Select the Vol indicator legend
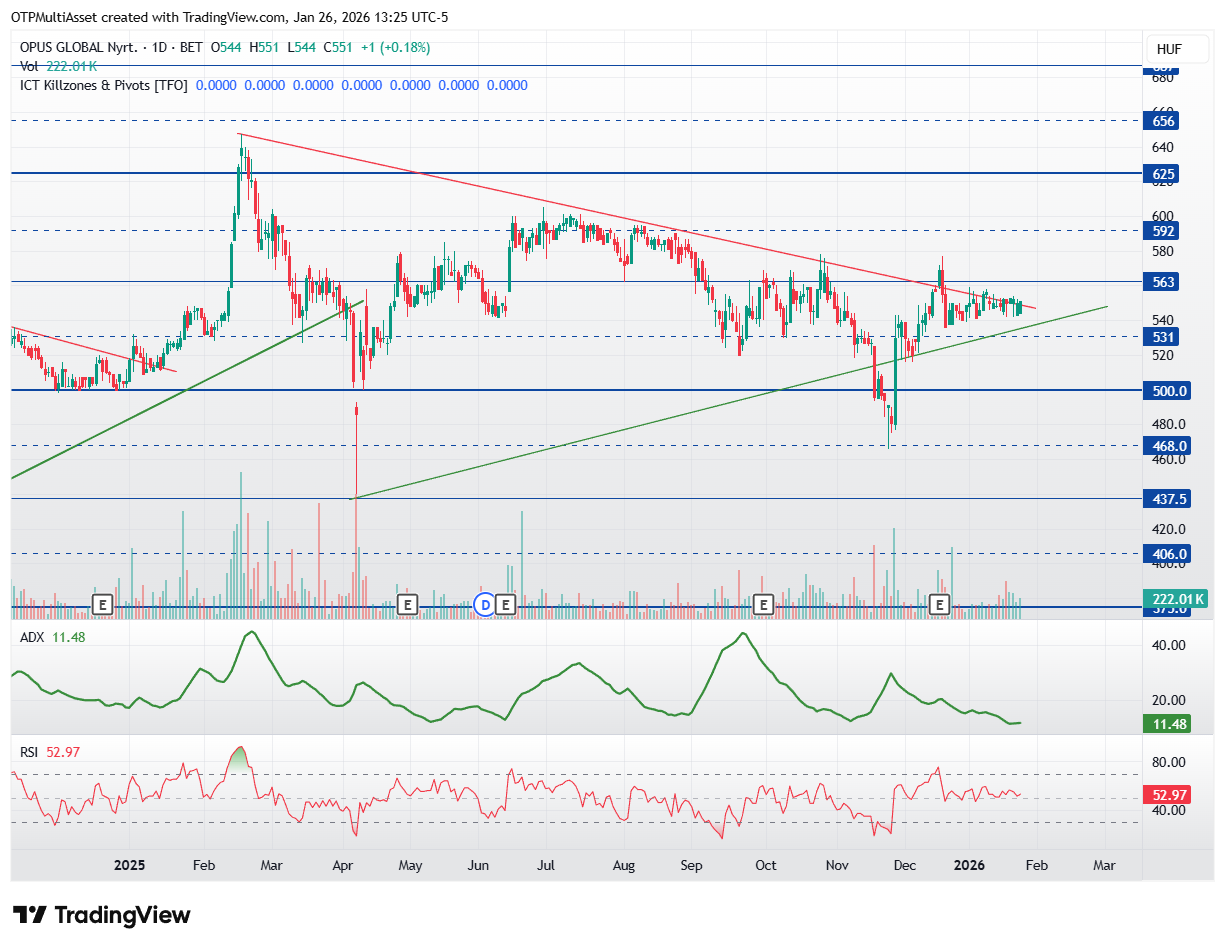 (30, 66)
